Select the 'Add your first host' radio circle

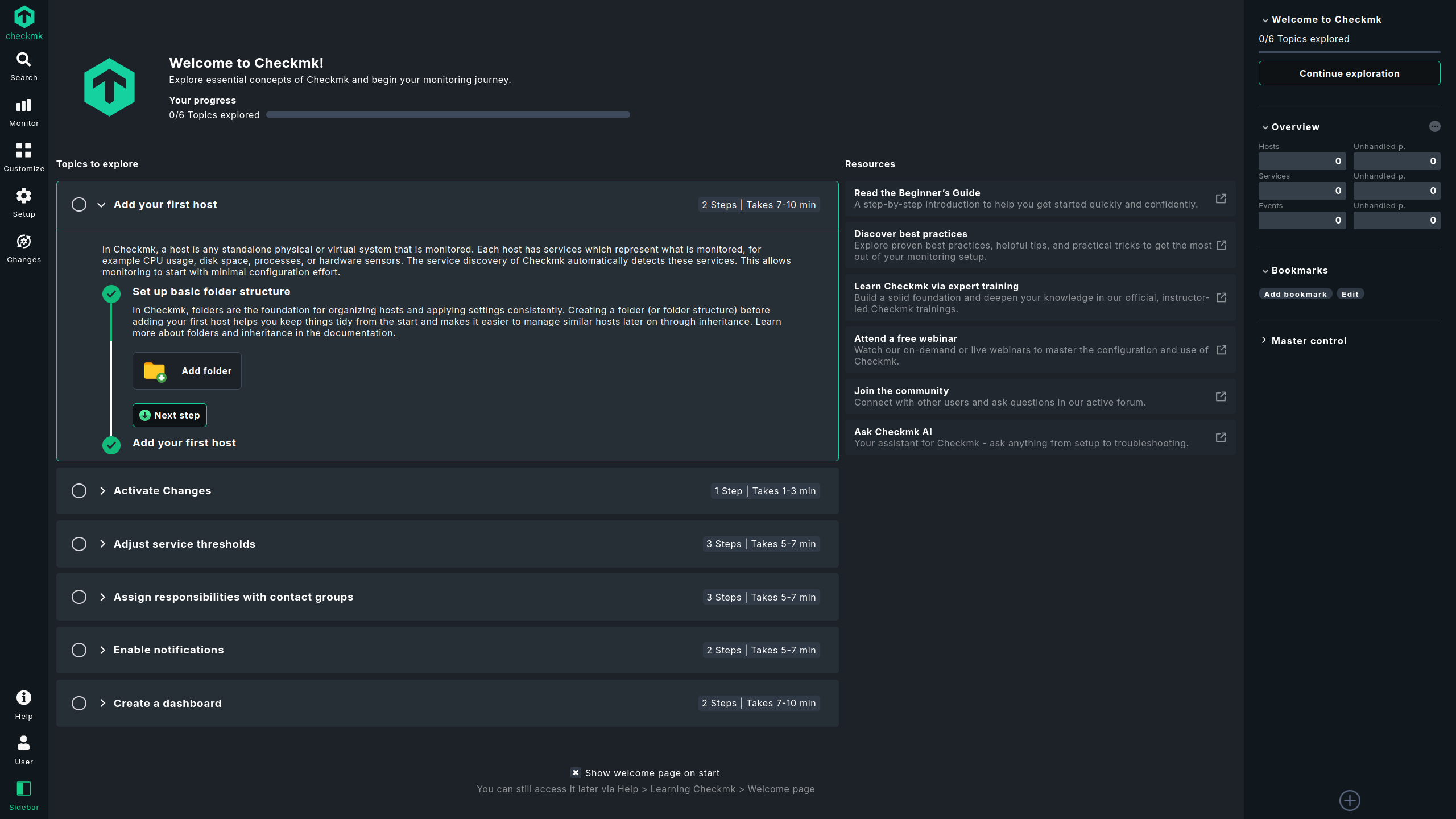tap(78, 204)
